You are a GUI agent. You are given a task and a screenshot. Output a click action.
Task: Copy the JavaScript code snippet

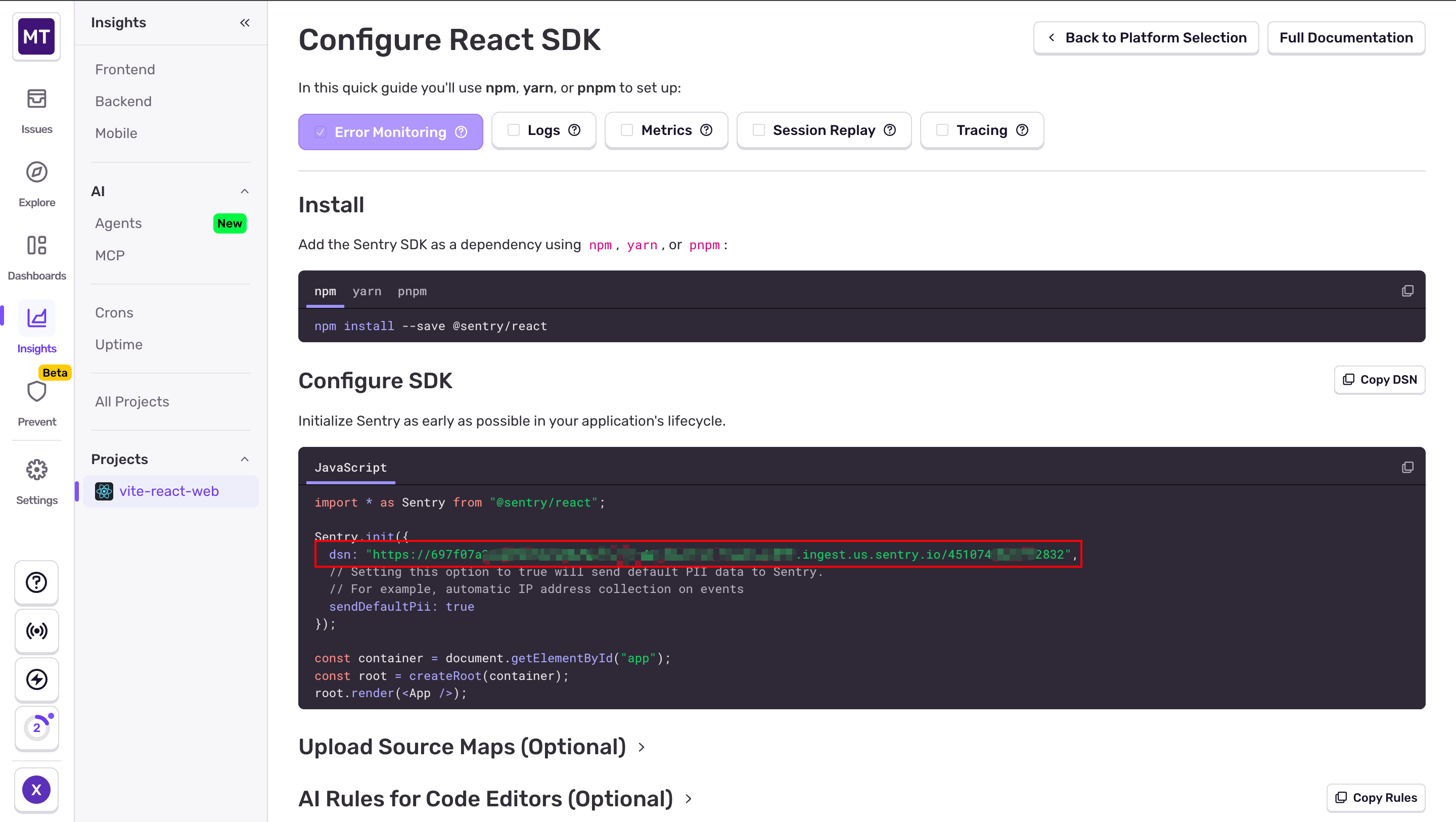[x=1407, y=467]
